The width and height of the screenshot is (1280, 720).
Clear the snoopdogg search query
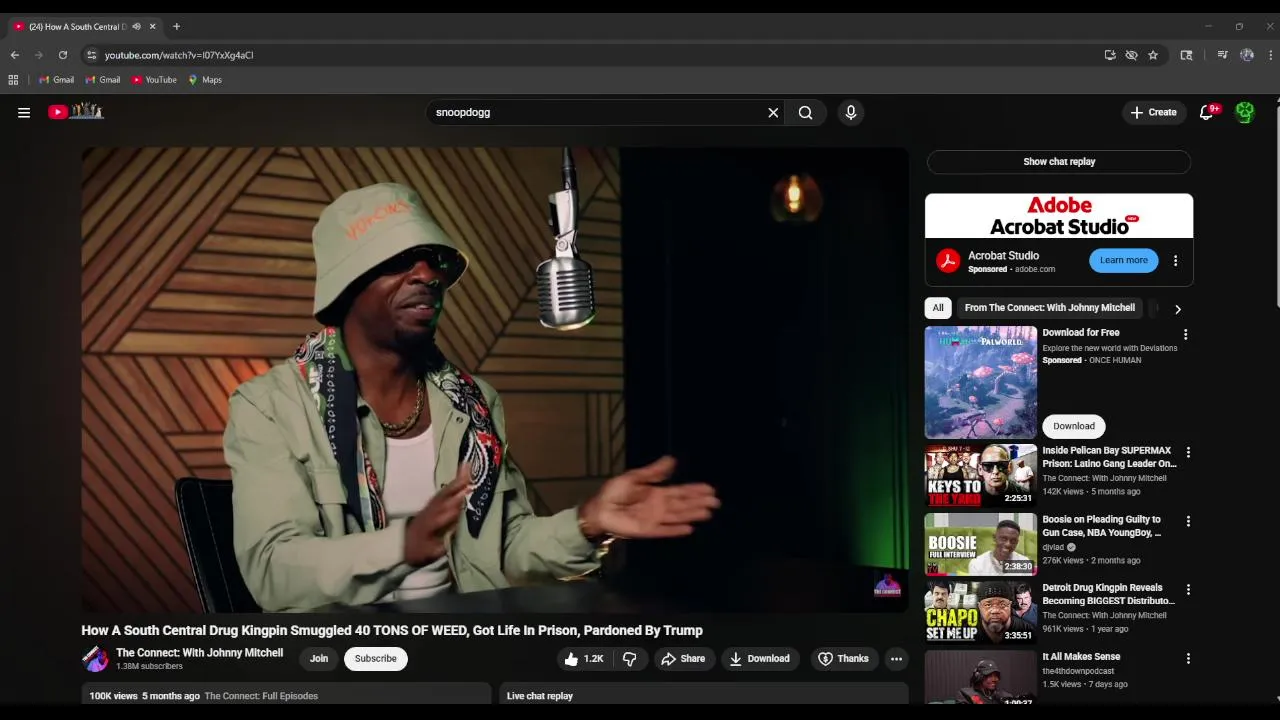click(x=773, y=113)
